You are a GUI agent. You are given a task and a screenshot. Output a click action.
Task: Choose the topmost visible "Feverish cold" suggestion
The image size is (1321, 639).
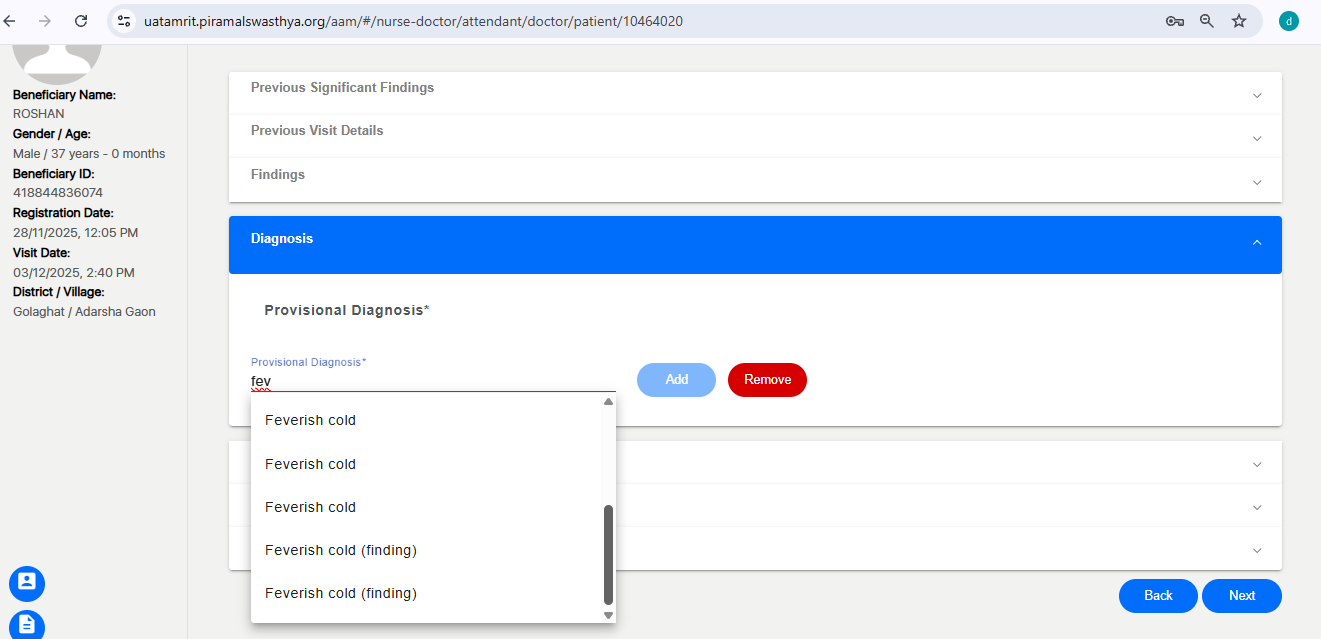310,420
